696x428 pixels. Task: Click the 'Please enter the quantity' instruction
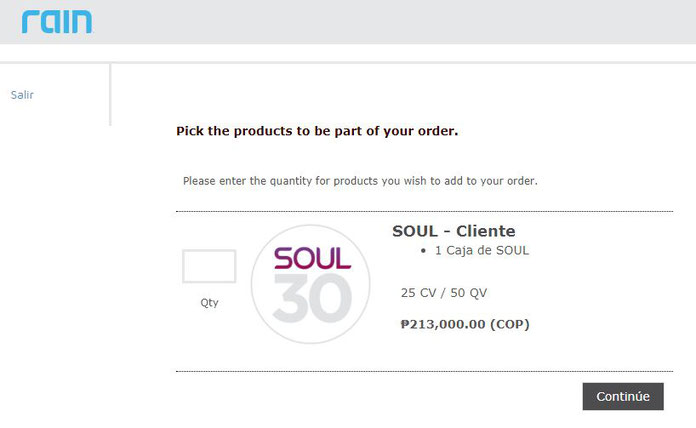coord(360,181)
